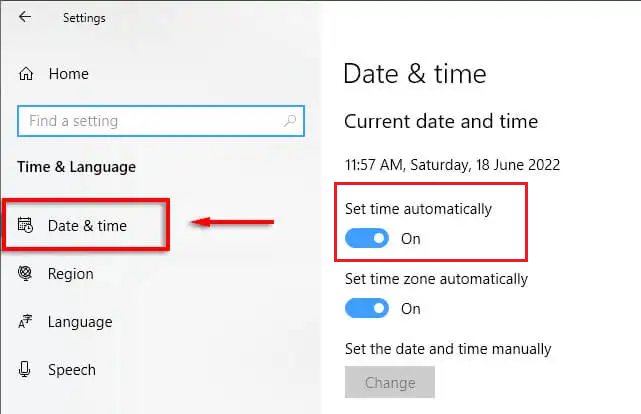Image resolution: width=641 pixels, height=414 pixels.
Task: Click the greyed Change button
Action: click(390, 382)
